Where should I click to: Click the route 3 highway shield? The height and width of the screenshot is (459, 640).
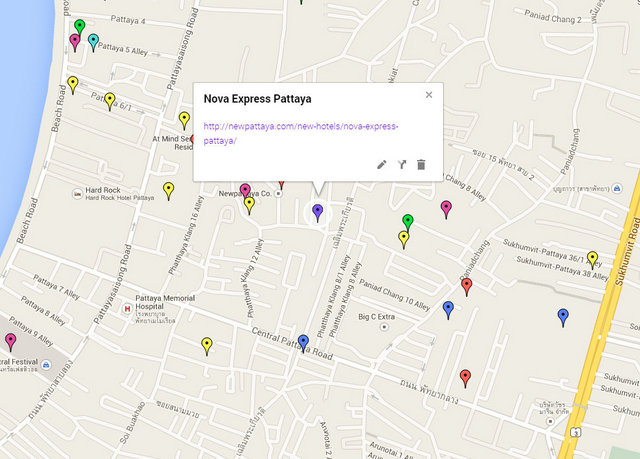(575, 432)
